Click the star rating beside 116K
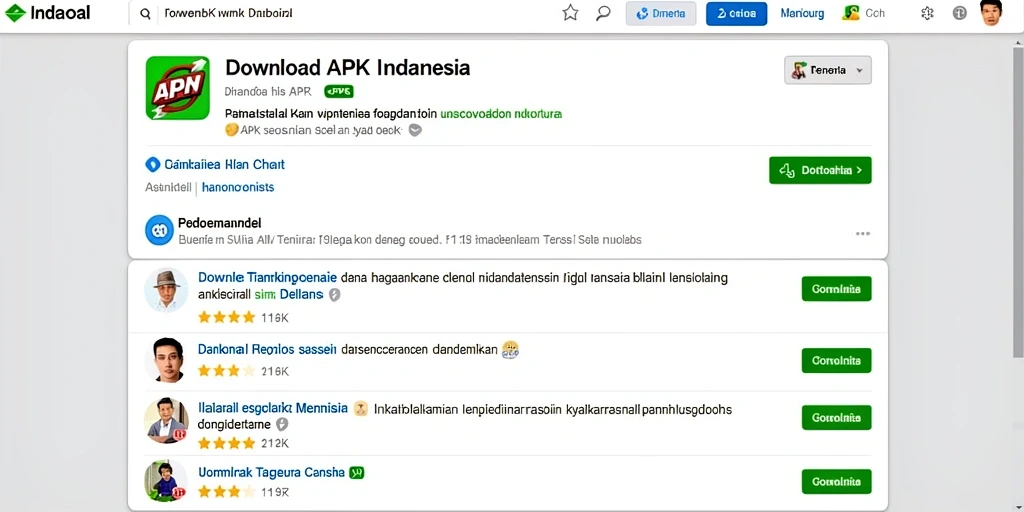The image size is (1024, 512). tap(226, 318)
